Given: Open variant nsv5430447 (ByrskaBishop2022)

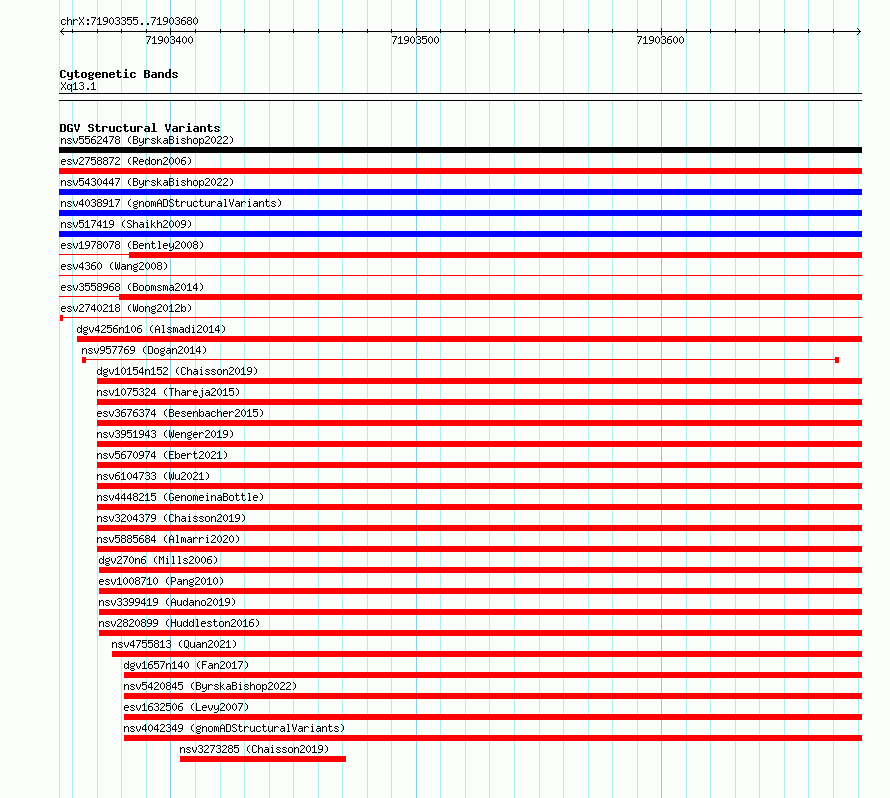Looking at the screenshot, I should [147, 182].
